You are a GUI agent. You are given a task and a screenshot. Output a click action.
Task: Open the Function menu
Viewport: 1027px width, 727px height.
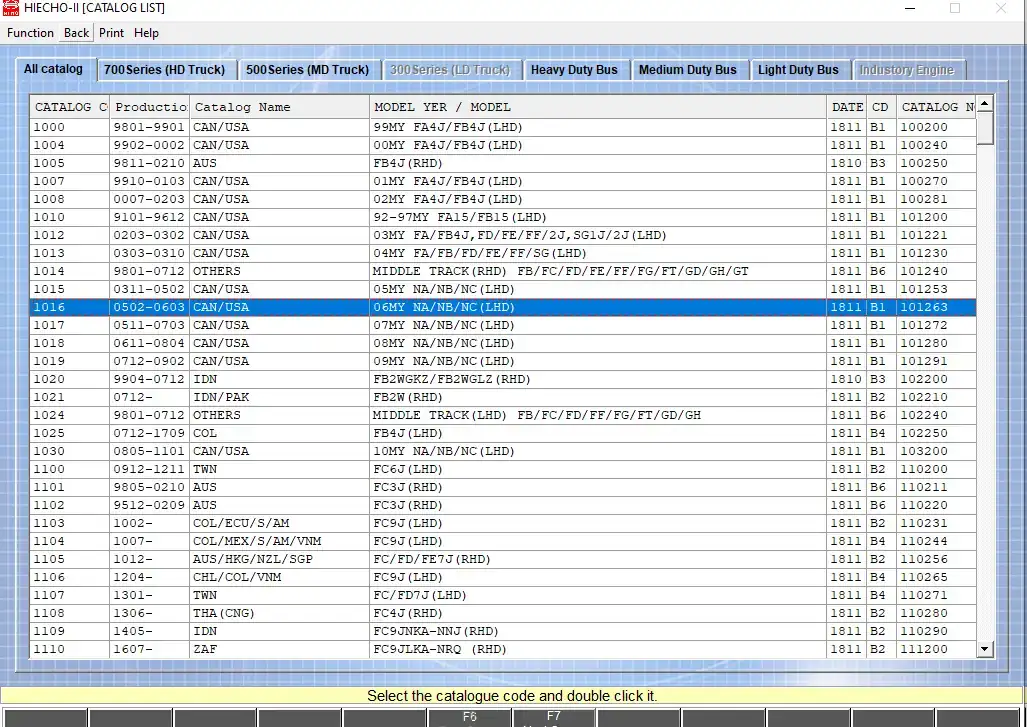coord(30,33)
